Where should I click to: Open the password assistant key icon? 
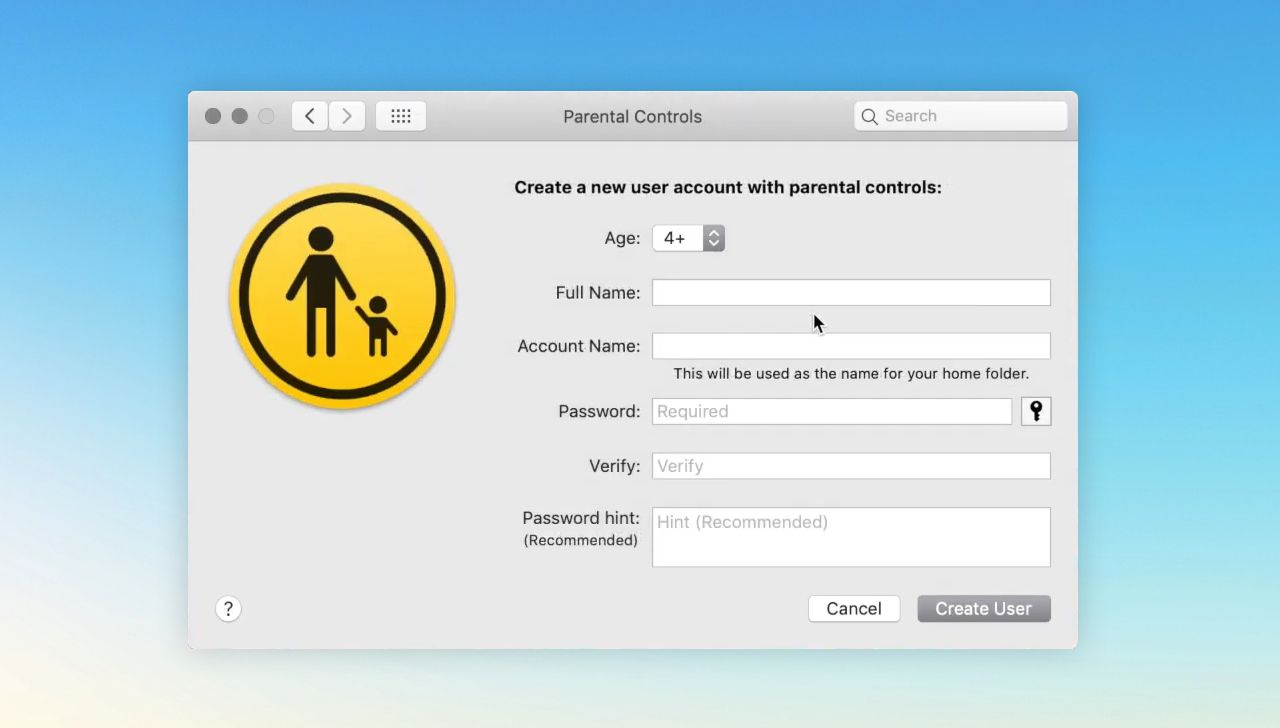coord(1036,411)
